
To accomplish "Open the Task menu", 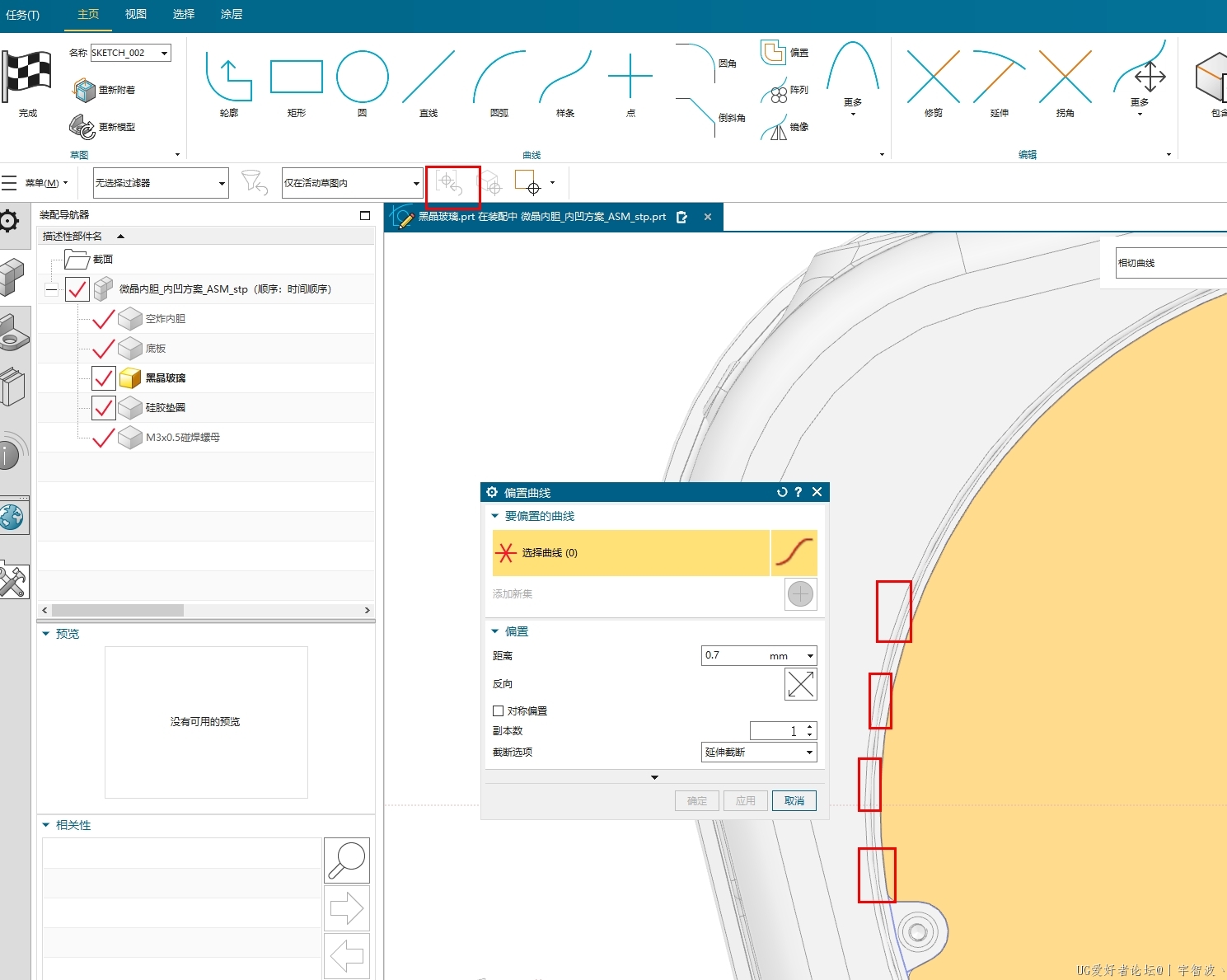I will tap(22, 15).
